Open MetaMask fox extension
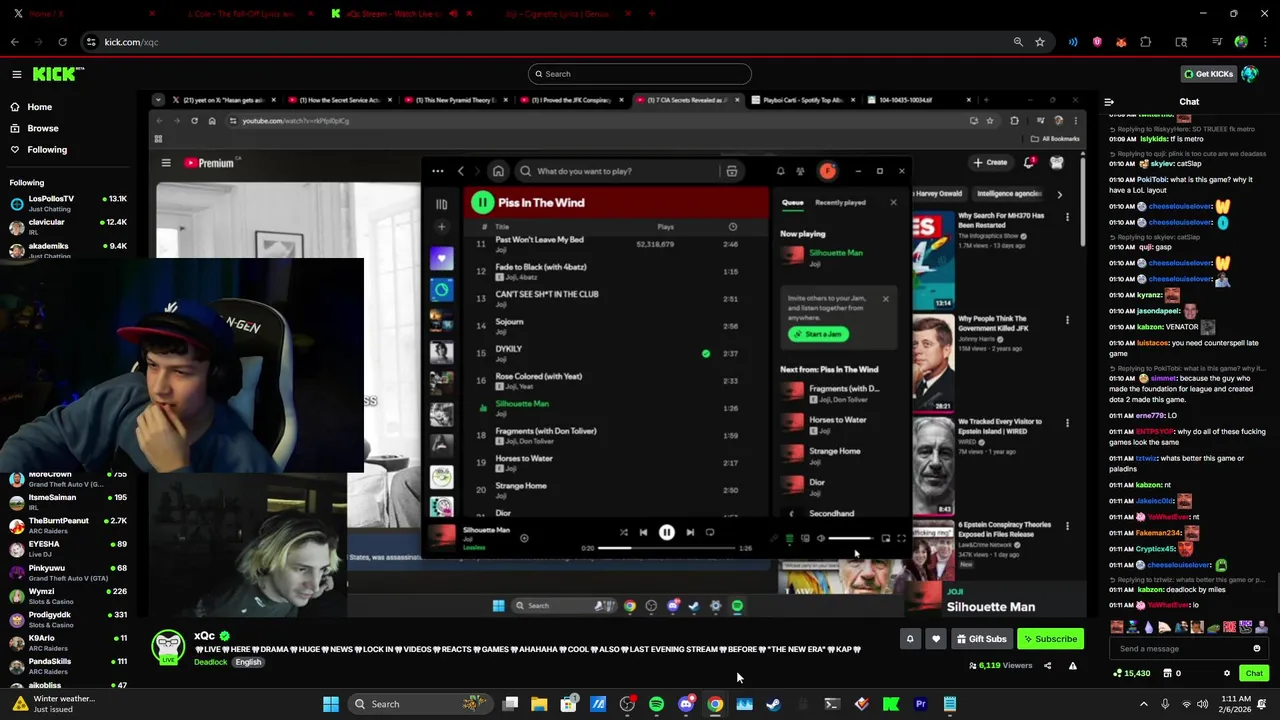Viewport: 1280px width, 720px height. click(x=1121, y=42)
